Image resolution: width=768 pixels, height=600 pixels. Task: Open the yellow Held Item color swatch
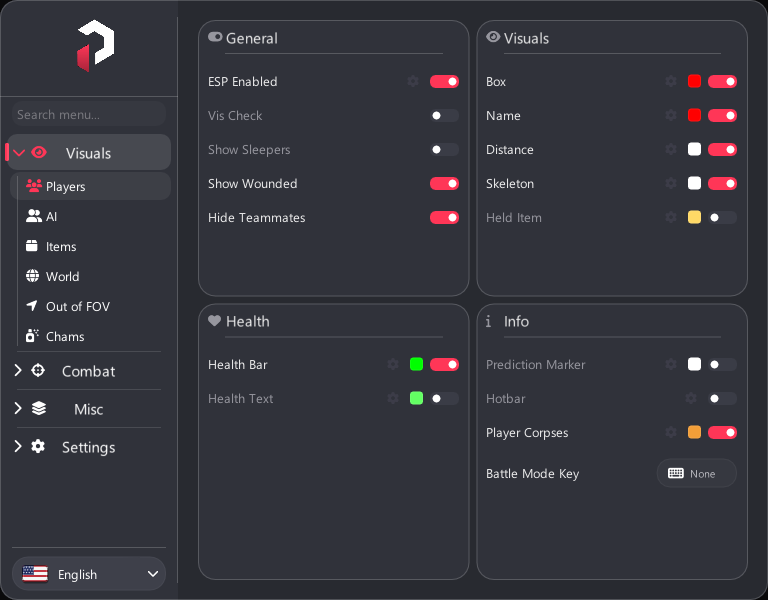coord(694,217)
